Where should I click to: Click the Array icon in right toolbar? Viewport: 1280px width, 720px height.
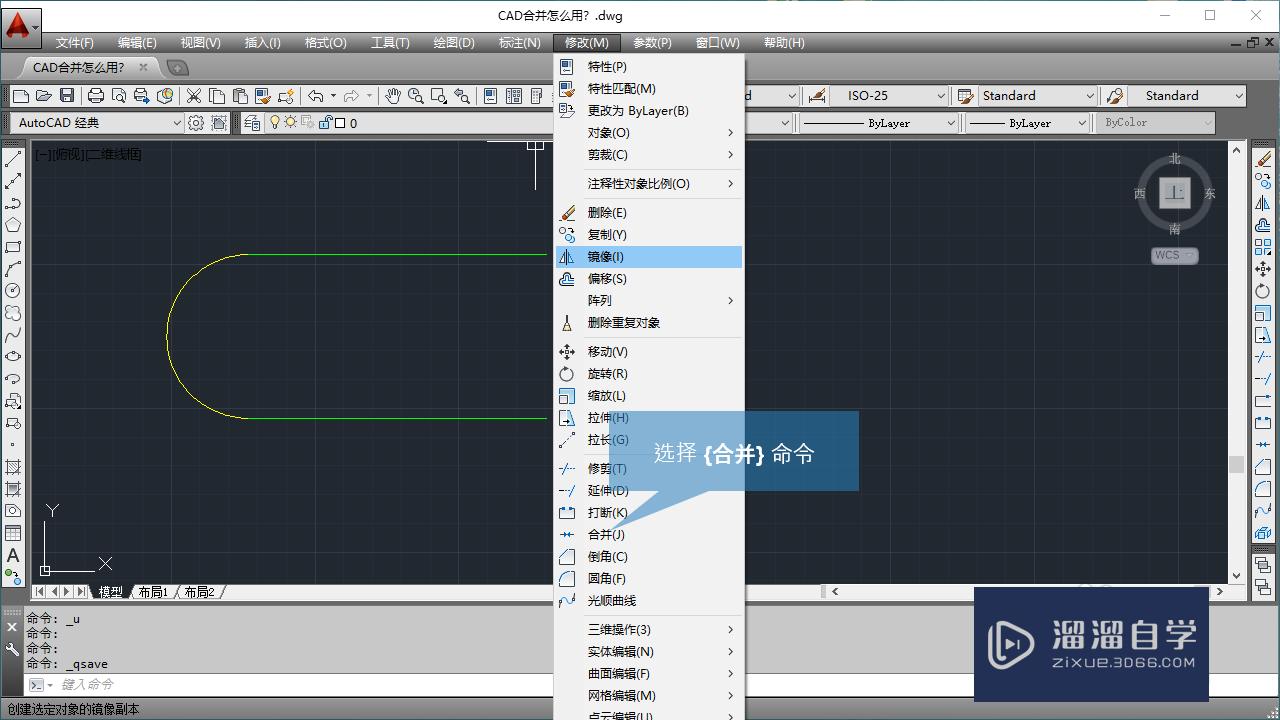[1264, 247]
